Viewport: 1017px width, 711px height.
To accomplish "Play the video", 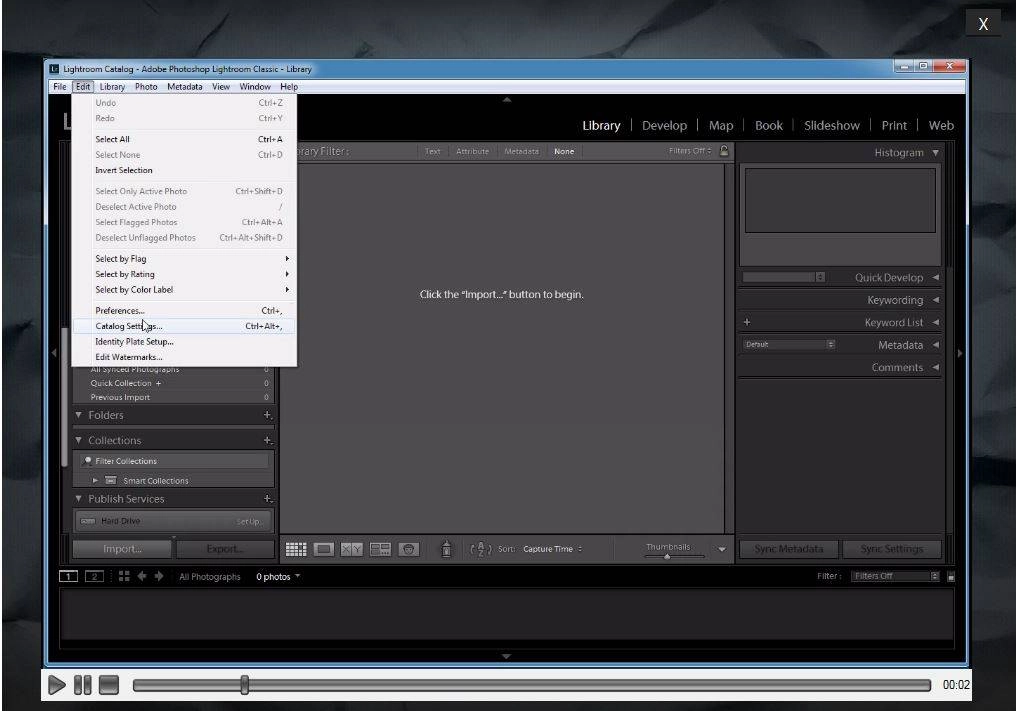I will click(56, 685).
